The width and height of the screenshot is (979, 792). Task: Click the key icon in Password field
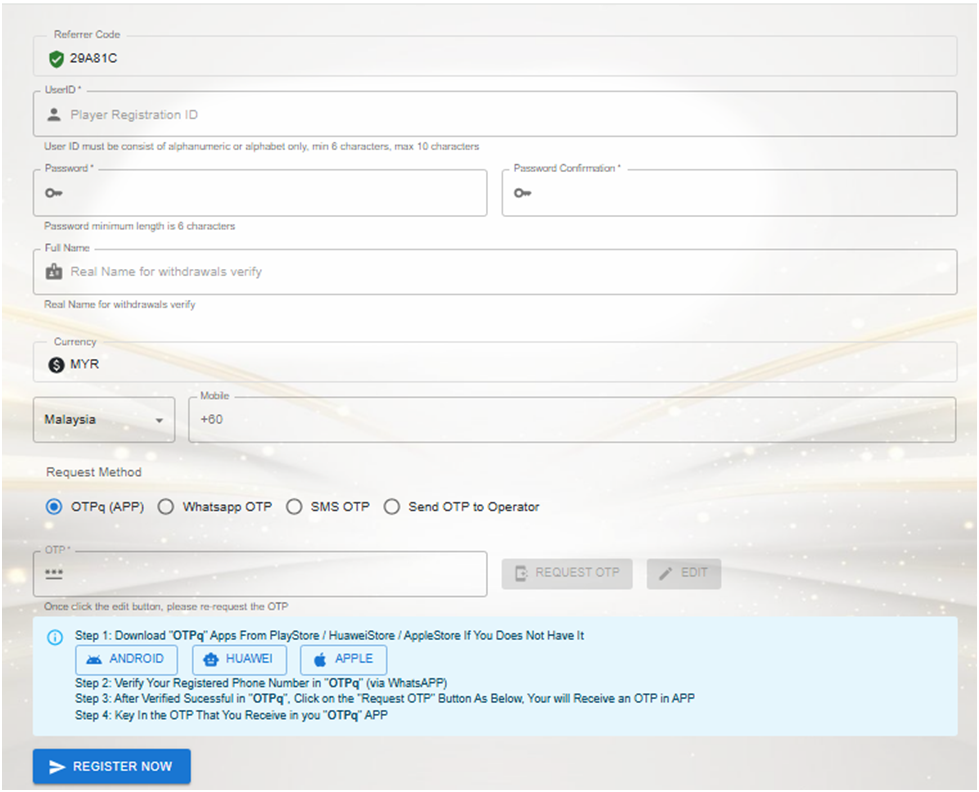coord(54,193)
